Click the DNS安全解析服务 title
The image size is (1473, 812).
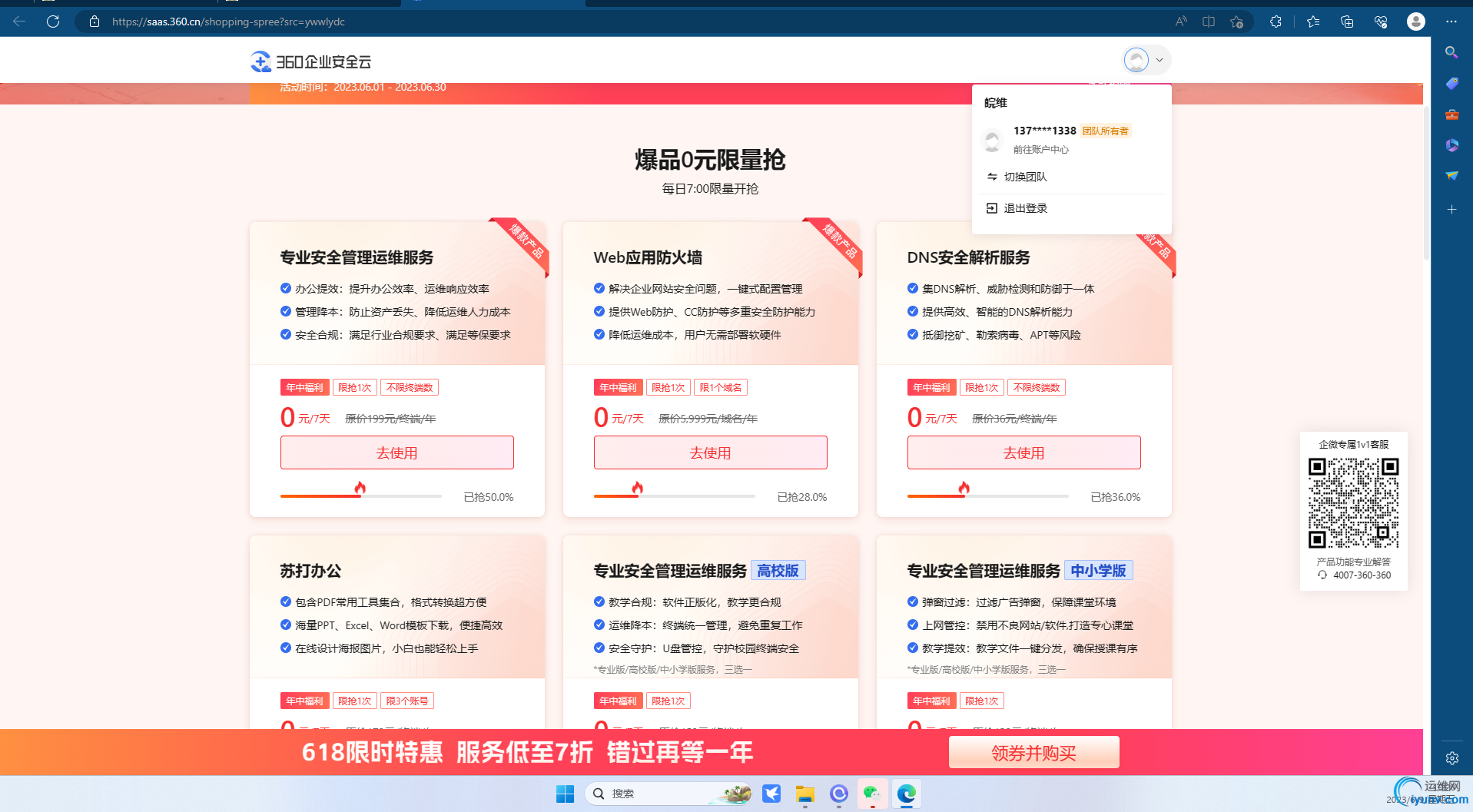tap(968, 257)
